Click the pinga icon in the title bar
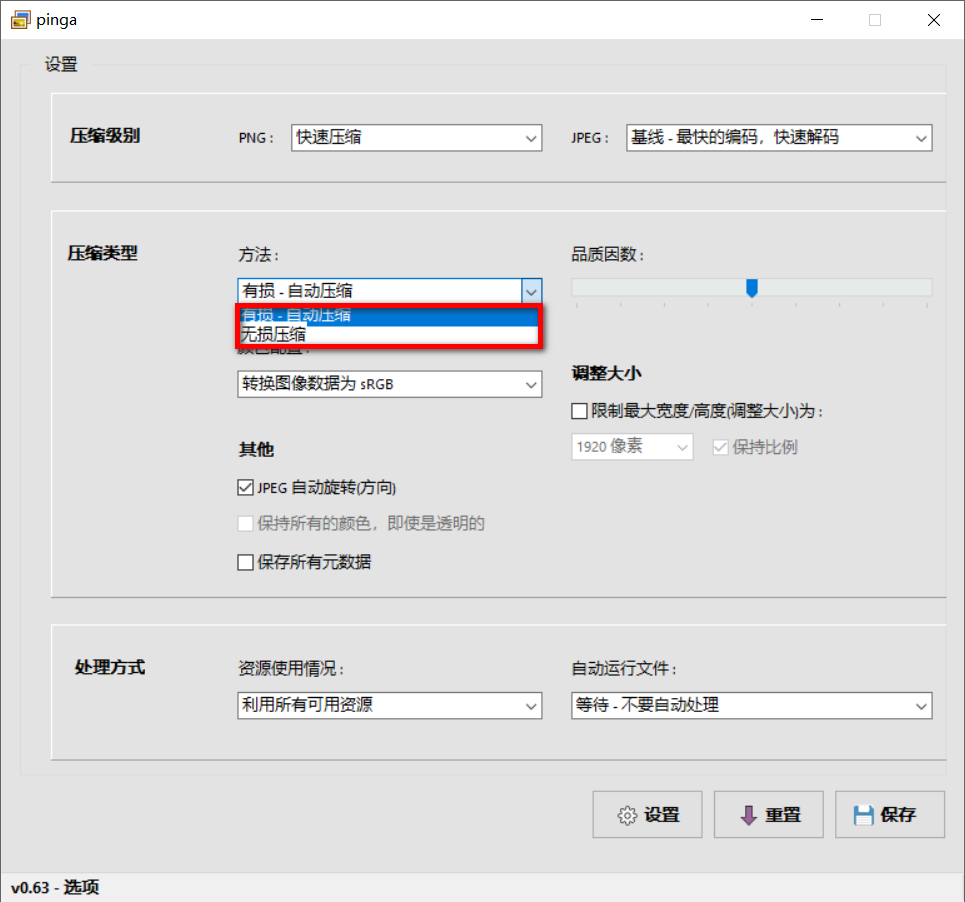The width and height of the screenshot is (965, 902). point(20,19)
